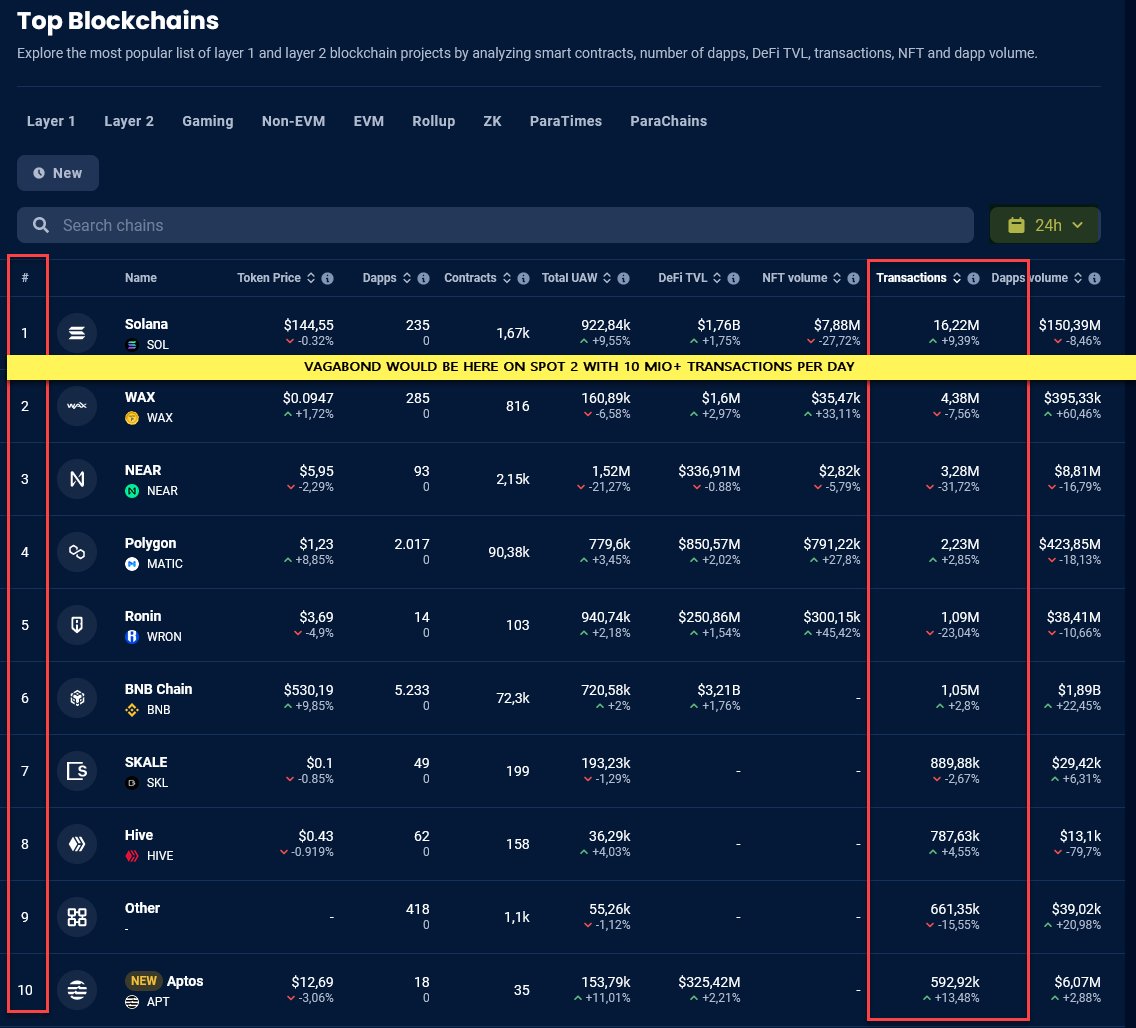This screenshot has width=1136, height=1028.
Task: Open the Aptos chain page
Action: 185,981
